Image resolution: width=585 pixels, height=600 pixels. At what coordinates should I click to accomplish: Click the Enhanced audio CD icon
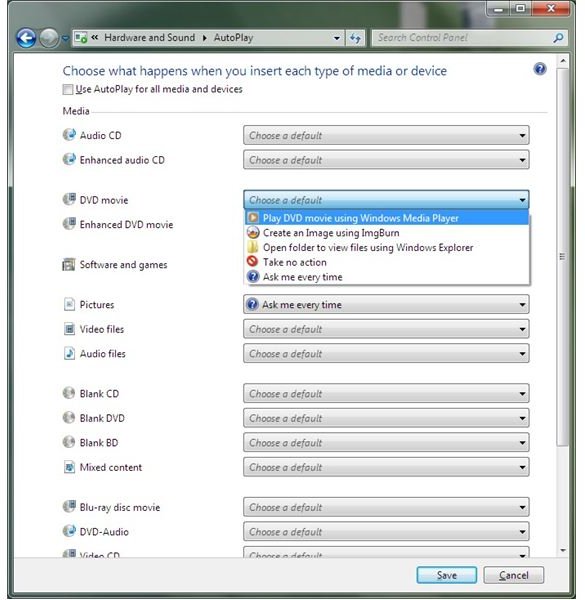pos(69,159)
